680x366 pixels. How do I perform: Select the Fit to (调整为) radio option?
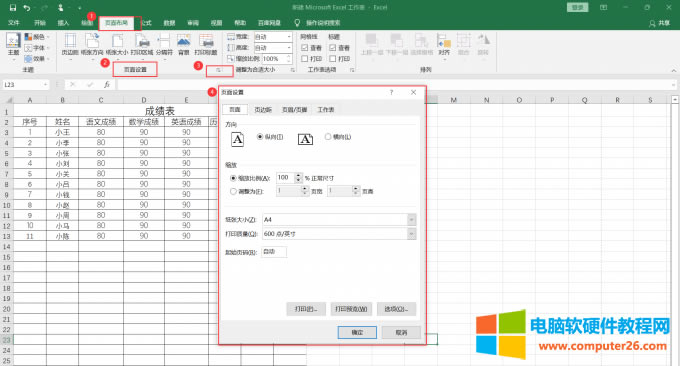click(233, 191)
